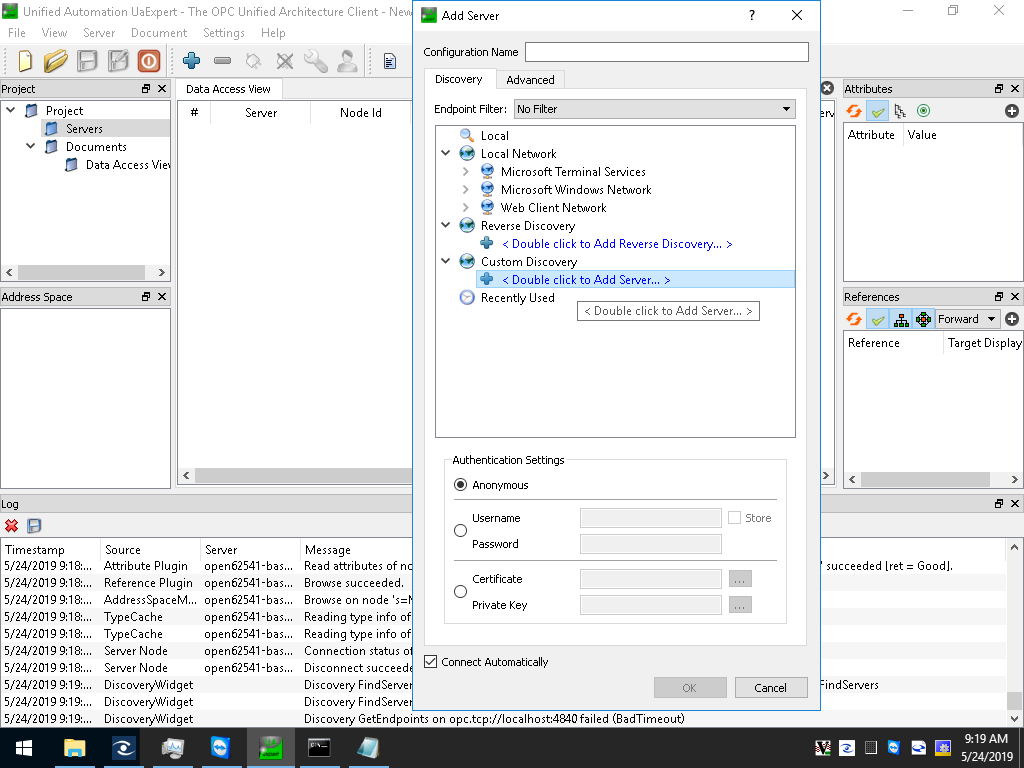
Task: Clear log using red X icon
Action: [x=11, y=526]
